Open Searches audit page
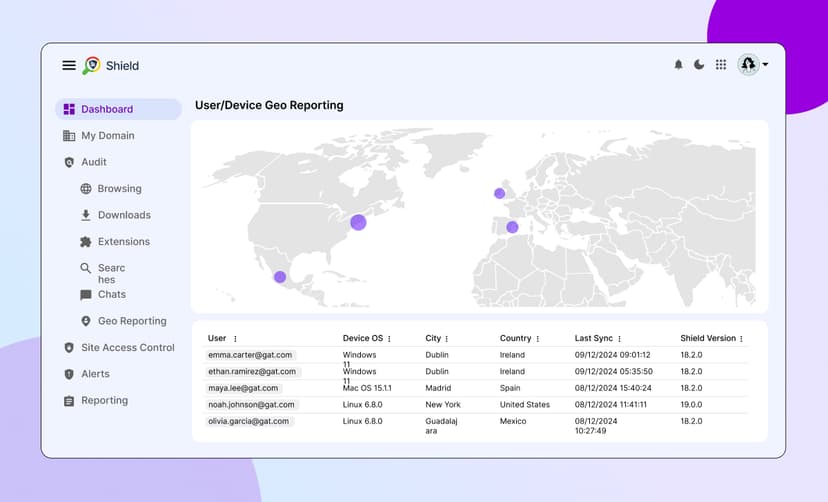This screenshot has width=828, height=502. tap(111, 273)
